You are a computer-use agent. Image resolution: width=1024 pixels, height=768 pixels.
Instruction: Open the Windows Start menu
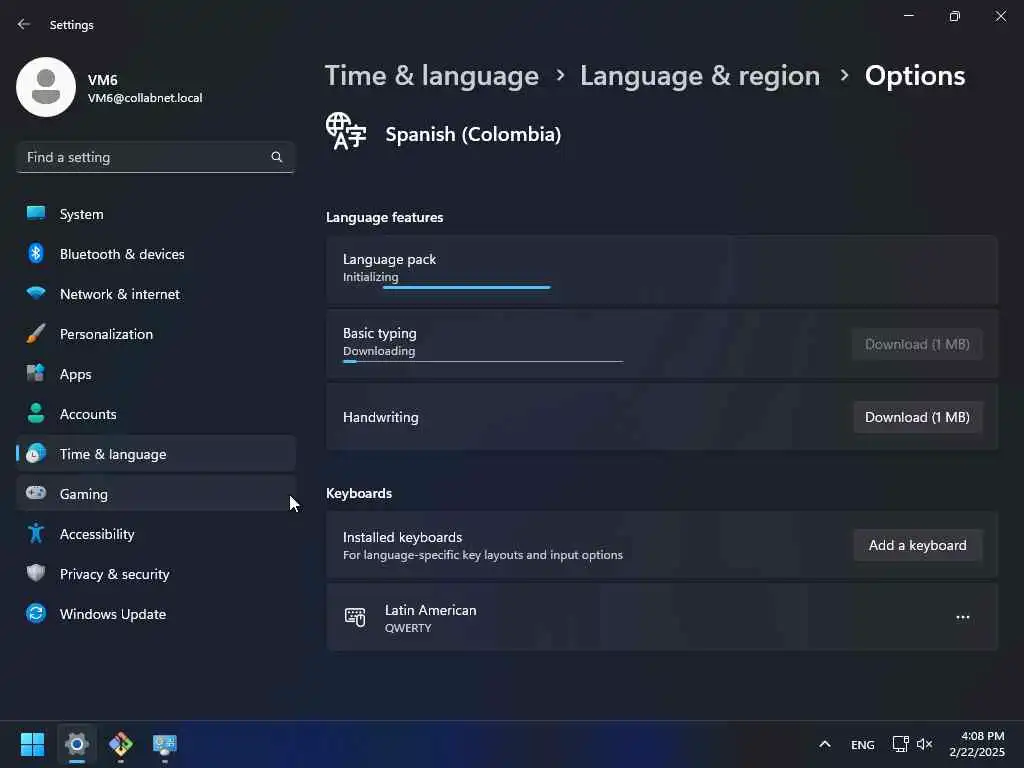pos(33,744)
